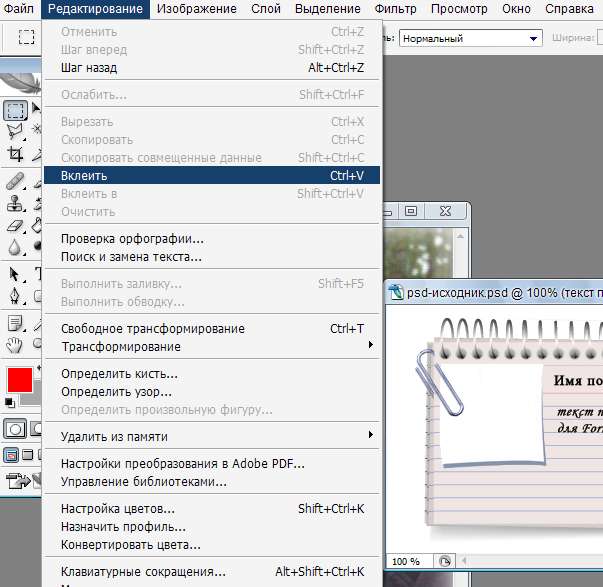The image size is (603, 587).
Task: Select the Hand tool
Action: coord(15,345)
